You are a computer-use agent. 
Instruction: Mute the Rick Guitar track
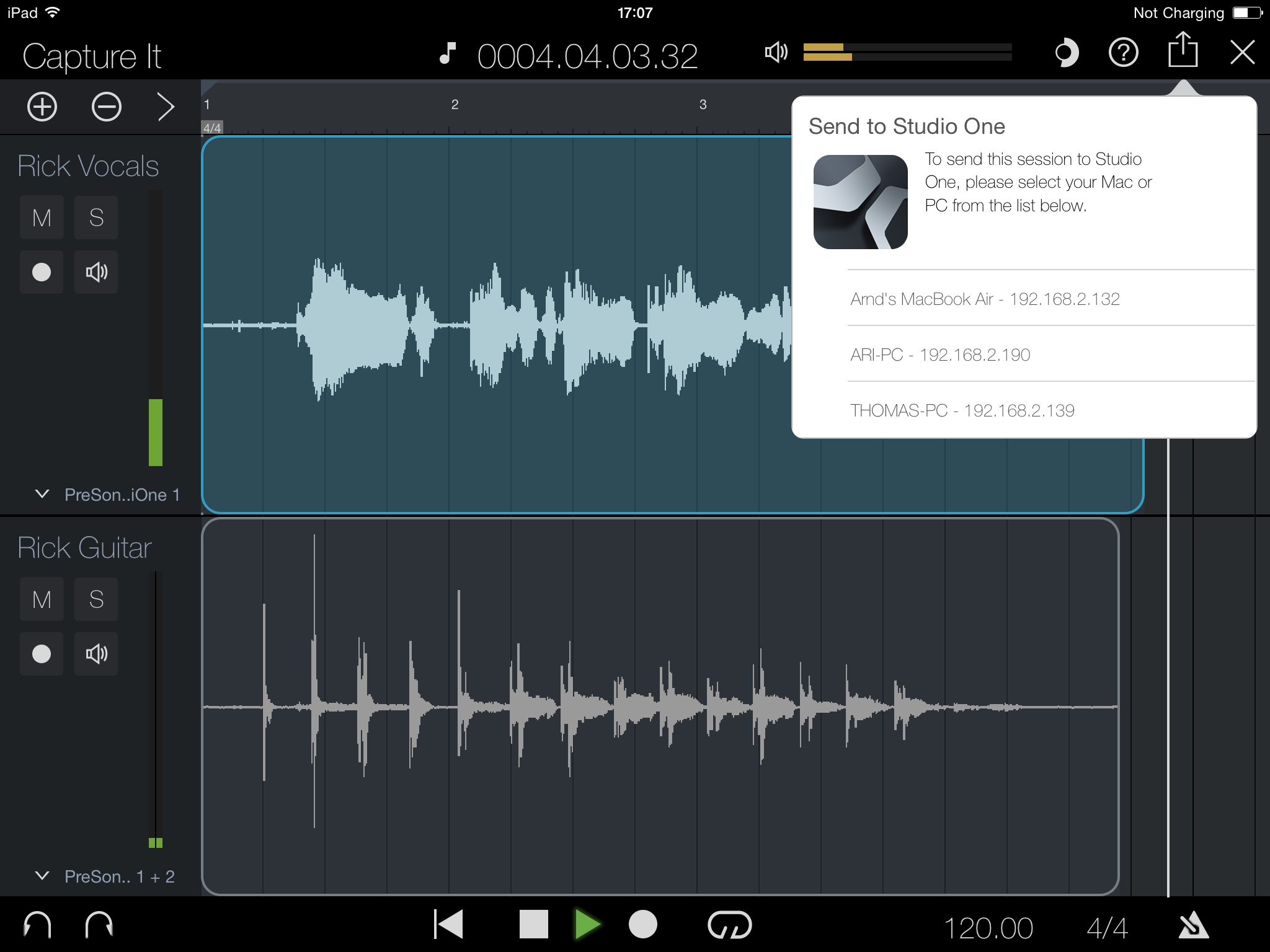coord(42,599)
